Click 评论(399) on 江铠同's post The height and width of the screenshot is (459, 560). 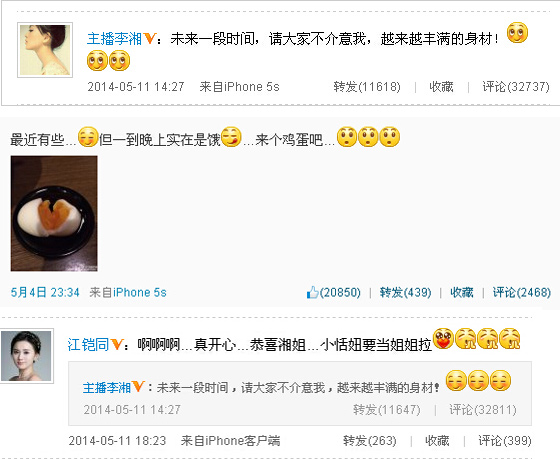click(505, 441)
